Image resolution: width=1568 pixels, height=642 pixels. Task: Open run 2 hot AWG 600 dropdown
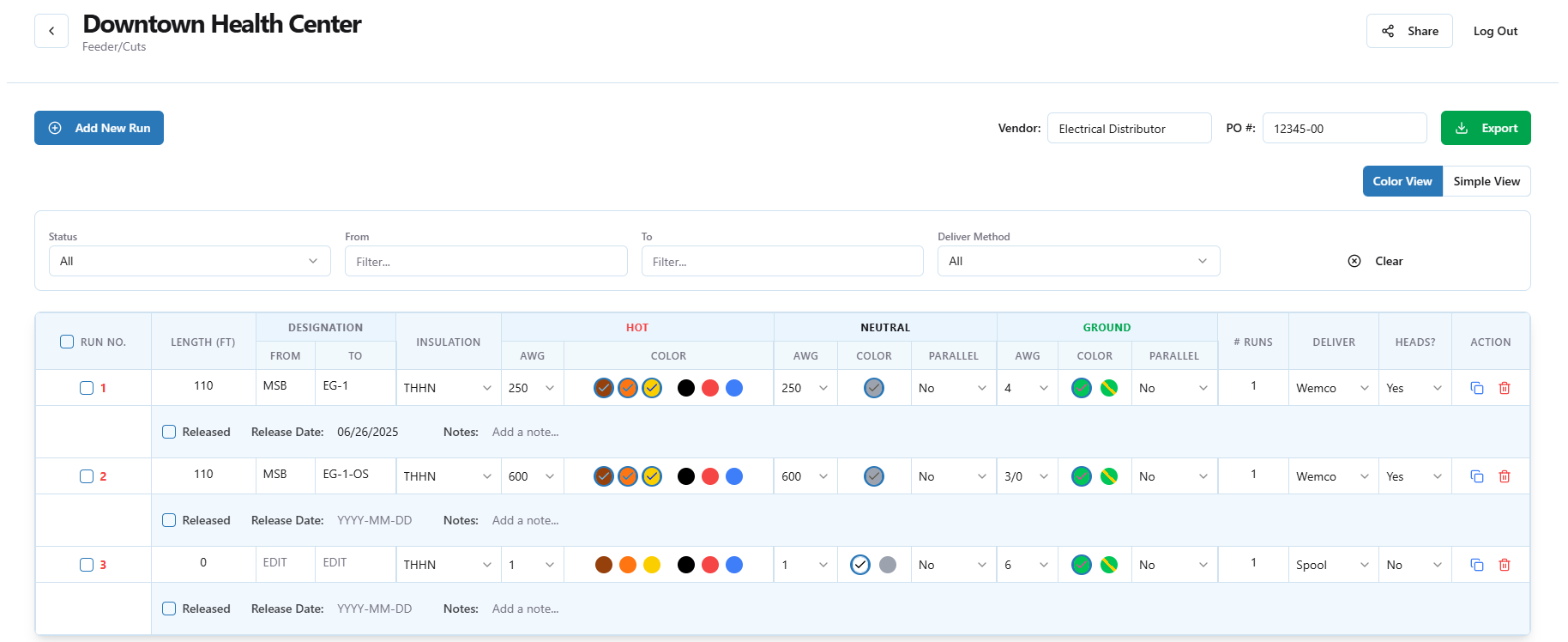tap(532, 476)
